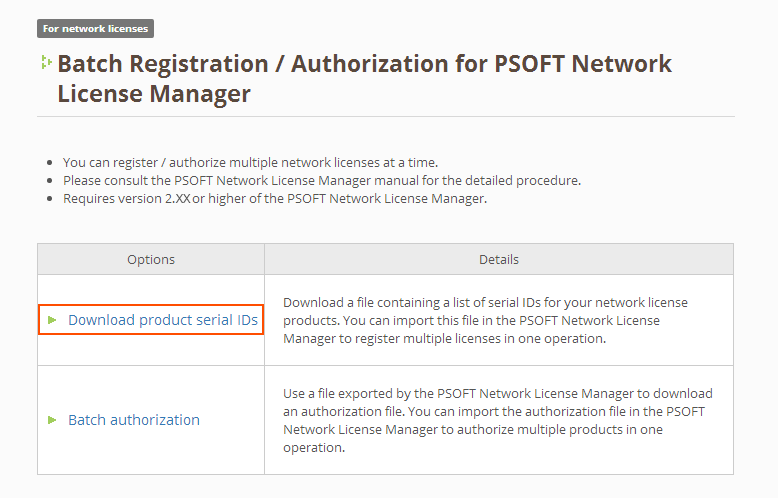The width and height of the screenshot is (778, 498).
Task: Open the Batch authorization link
Action: (x=134, y=420)
